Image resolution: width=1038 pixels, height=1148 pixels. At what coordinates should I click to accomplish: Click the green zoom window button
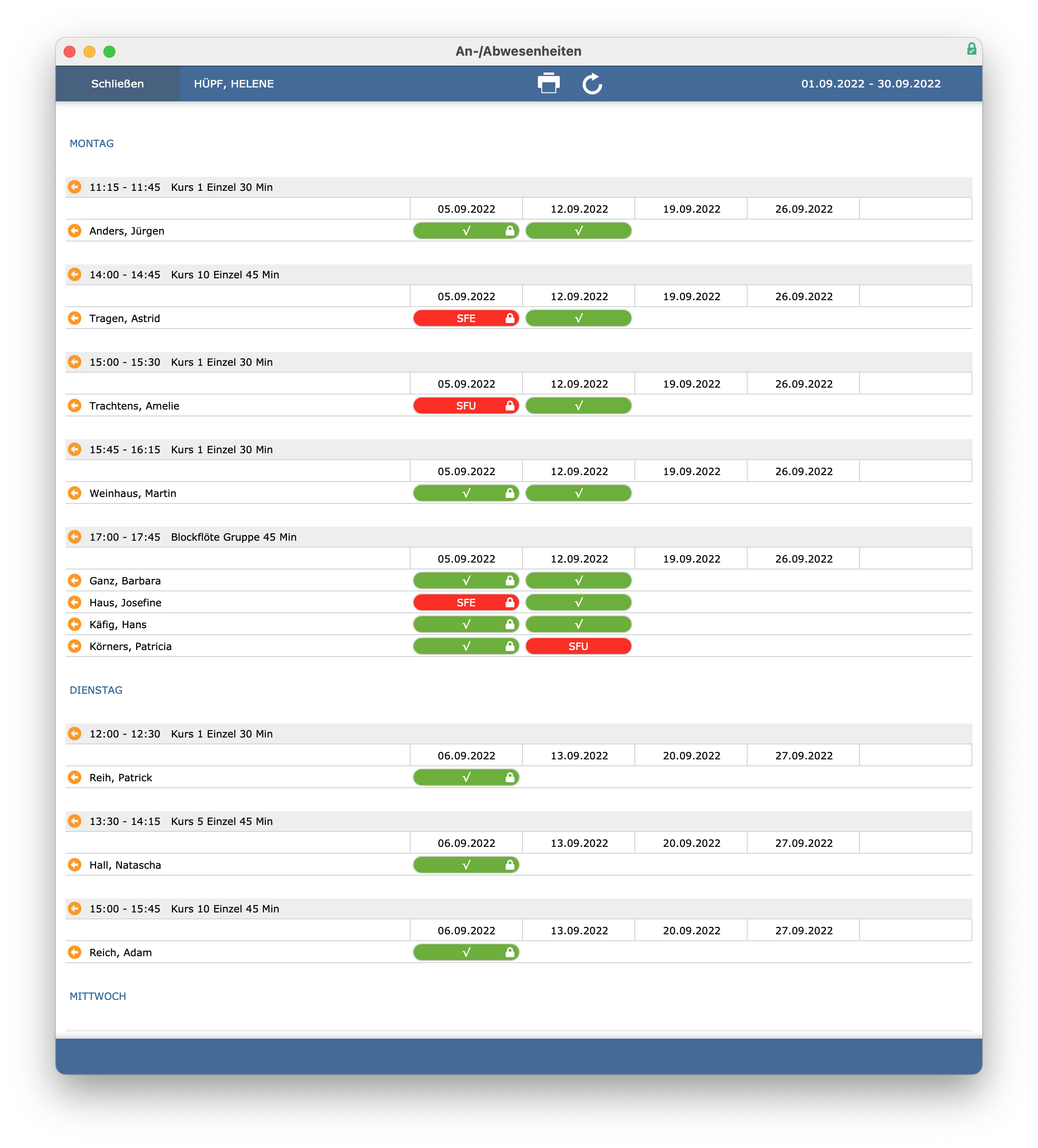[109, 52]
